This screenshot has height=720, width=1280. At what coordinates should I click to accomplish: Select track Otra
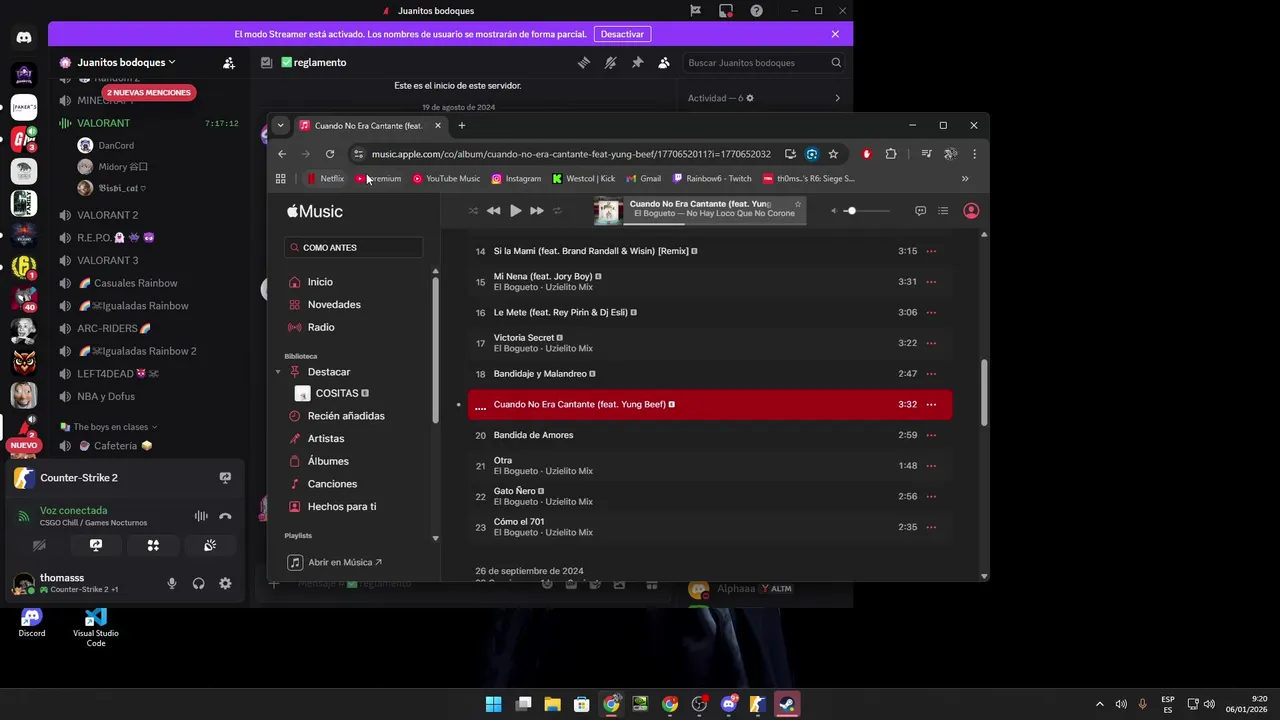(x=710, y=466)
